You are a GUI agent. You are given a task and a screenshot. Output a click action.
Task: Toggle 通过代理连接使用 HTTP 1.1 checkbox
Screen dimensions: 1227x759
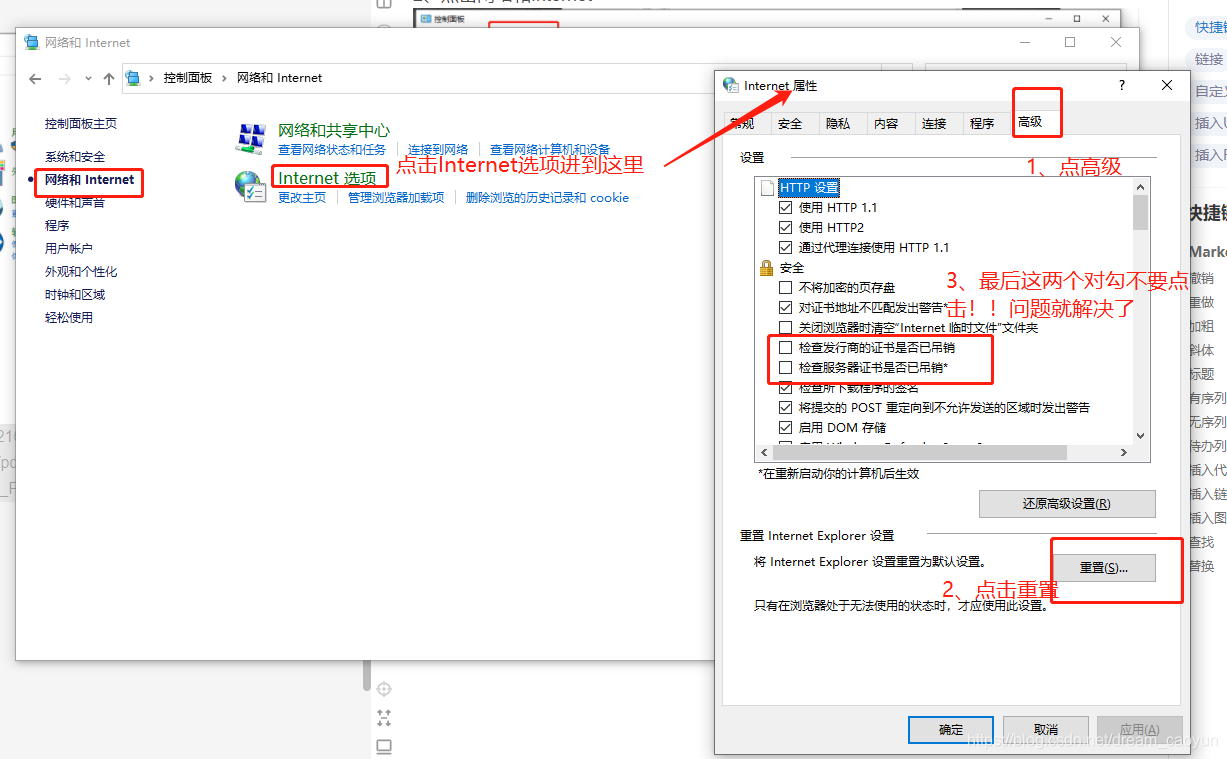(785, 248)
